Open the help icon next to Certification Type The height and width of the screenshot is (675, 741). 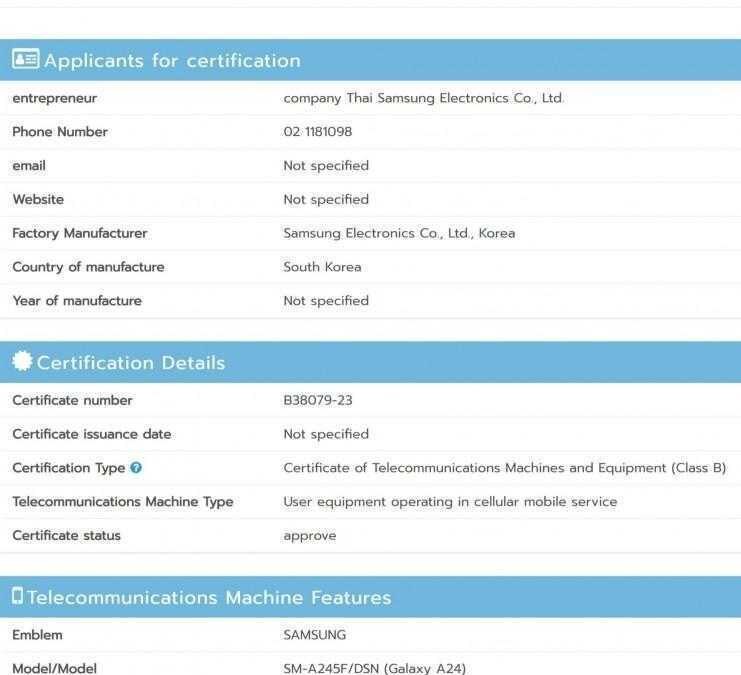pyautogui.click(x=136, y=468)
